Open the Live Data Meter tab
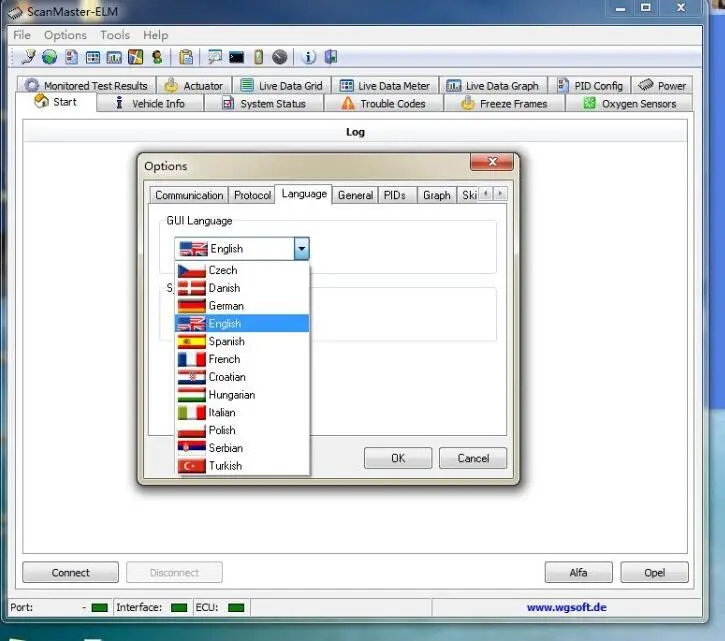The image size is (725, 641). [x=385, y=86]
